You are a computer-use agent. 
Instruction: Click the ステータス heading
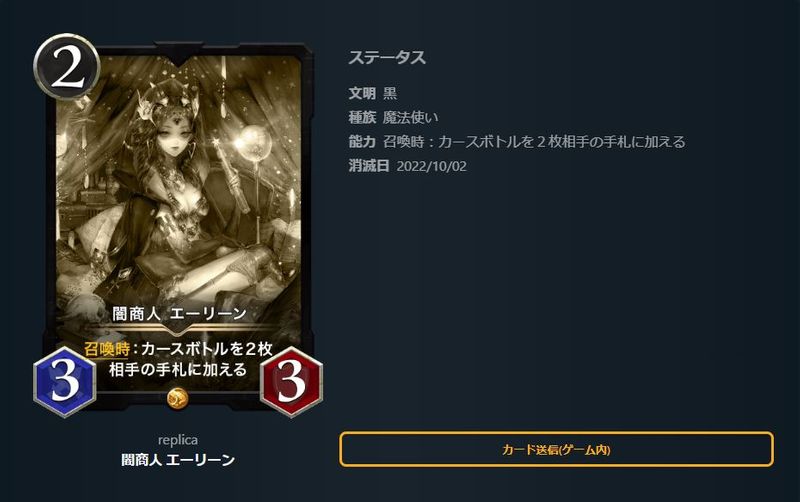pos(387,58)
